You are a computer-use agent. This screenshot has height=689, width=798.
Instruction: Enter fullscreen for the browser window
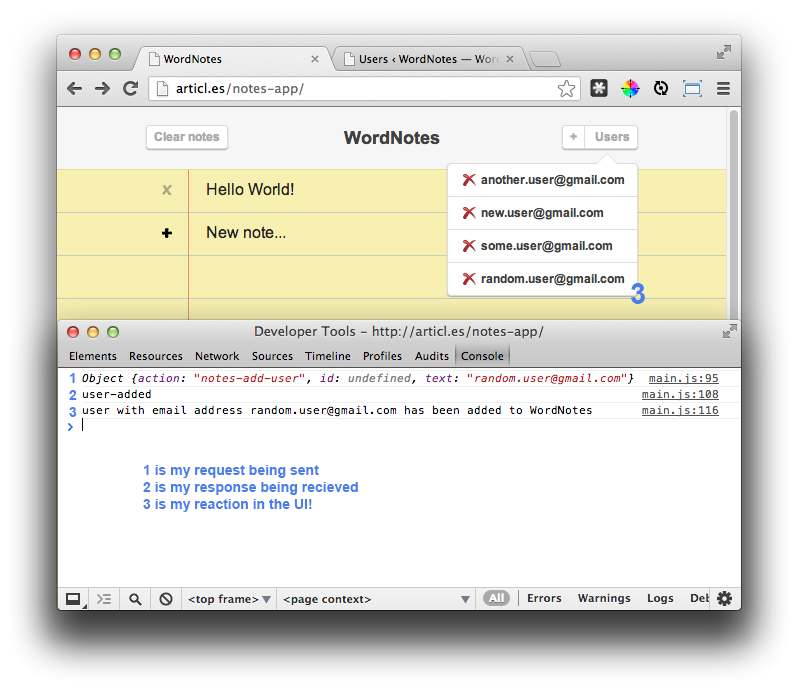click(x=724, y=52)
